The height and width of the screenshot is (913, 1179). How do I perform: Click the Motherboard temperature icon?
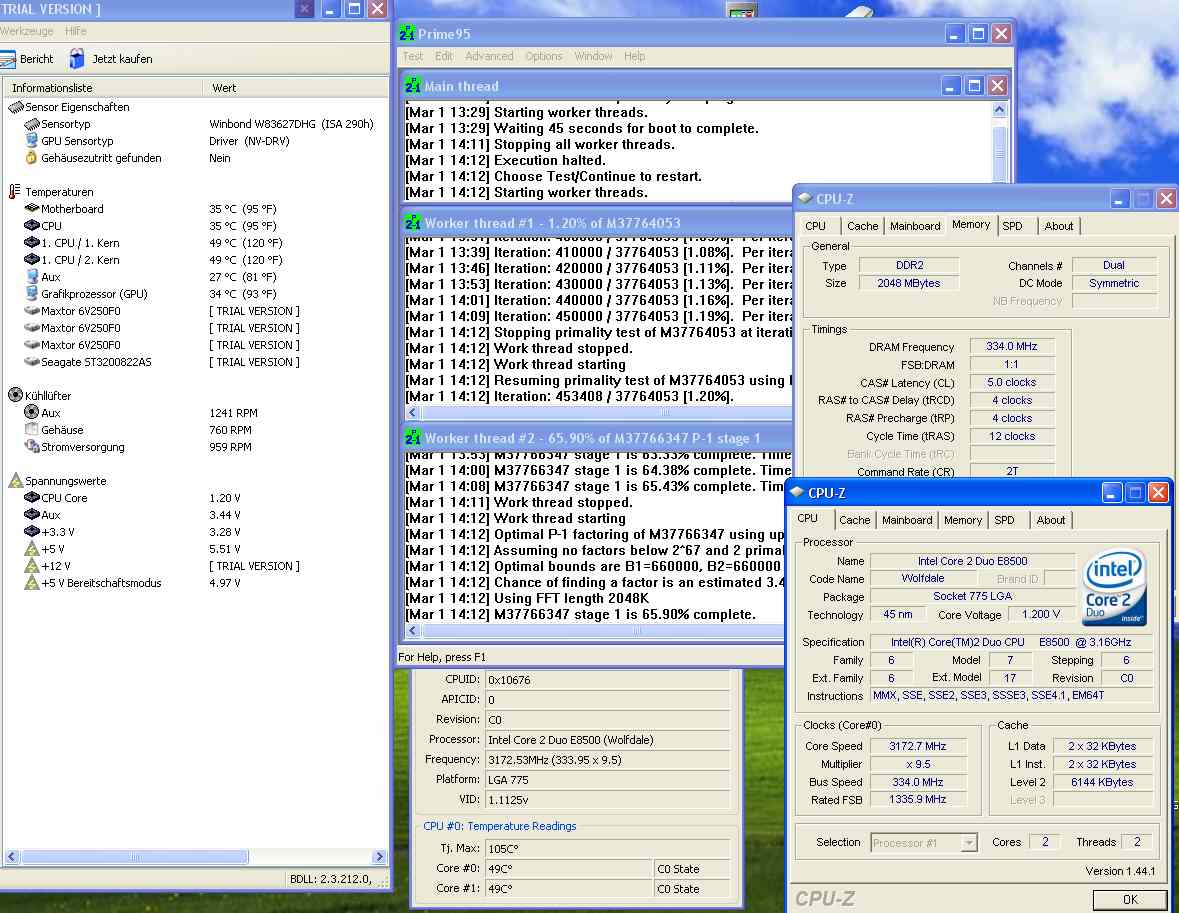click(x=32, y=208)
